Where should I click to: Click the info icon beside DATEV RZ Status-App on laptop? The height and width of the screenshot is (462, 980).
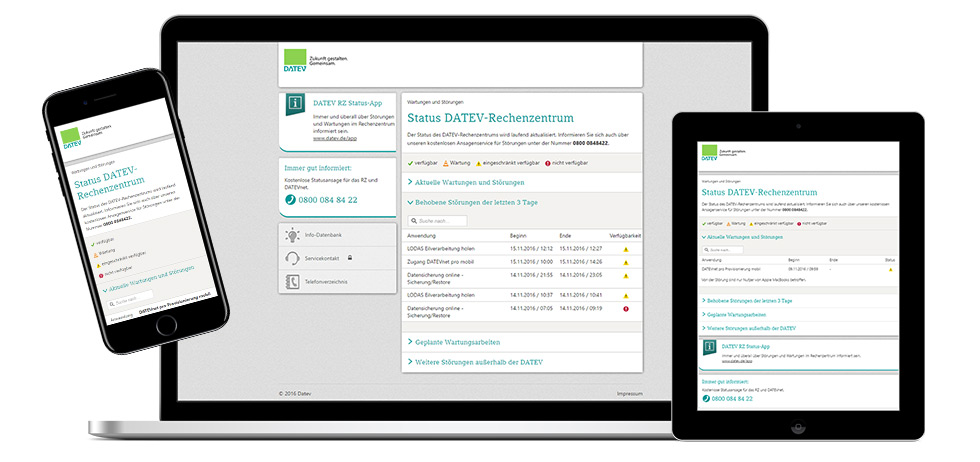(295, 104)
